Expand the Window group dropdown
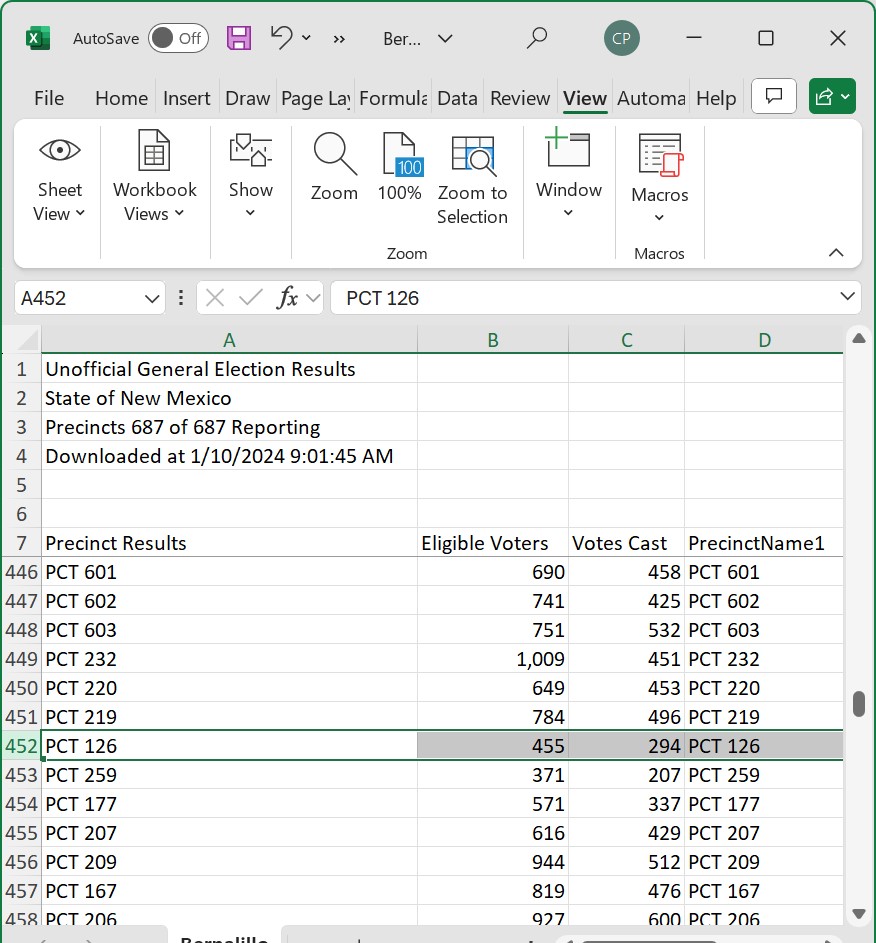 point(568,174)
